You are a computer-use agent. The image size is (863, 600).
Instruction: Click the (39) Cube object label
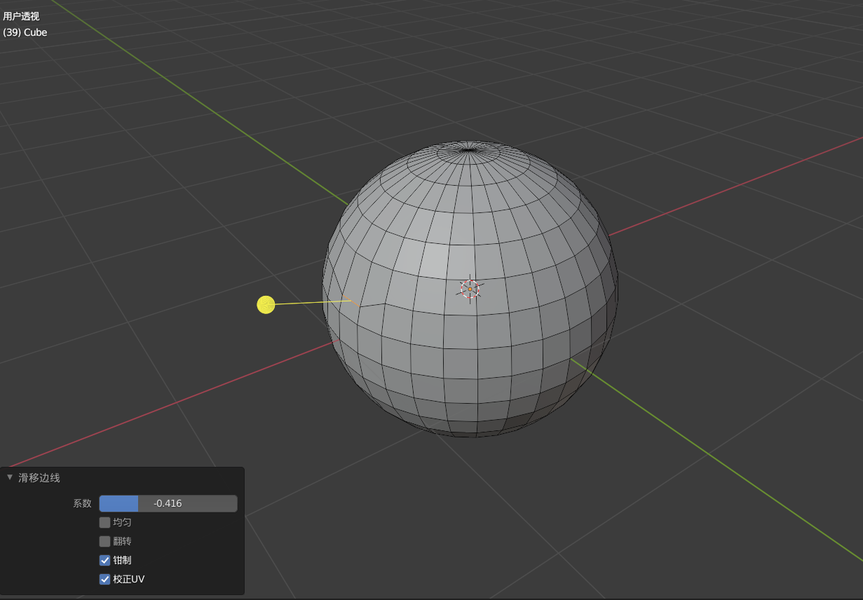[25, 32]
